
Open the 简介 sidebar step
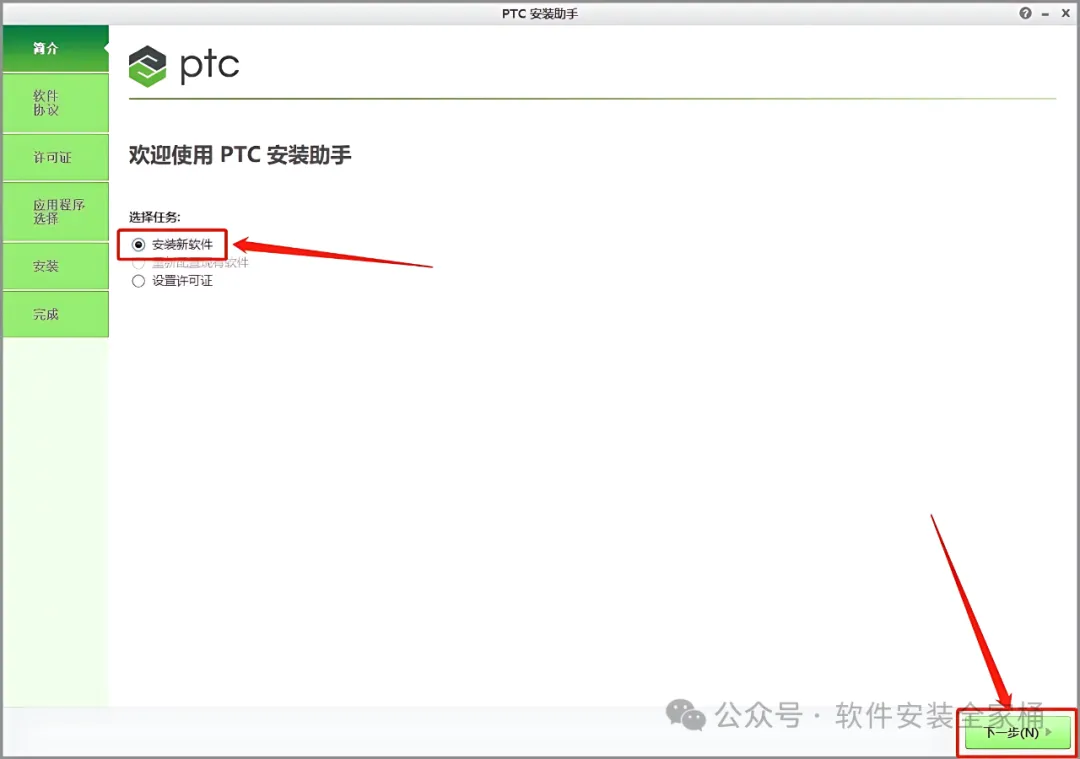coord(56,48)
